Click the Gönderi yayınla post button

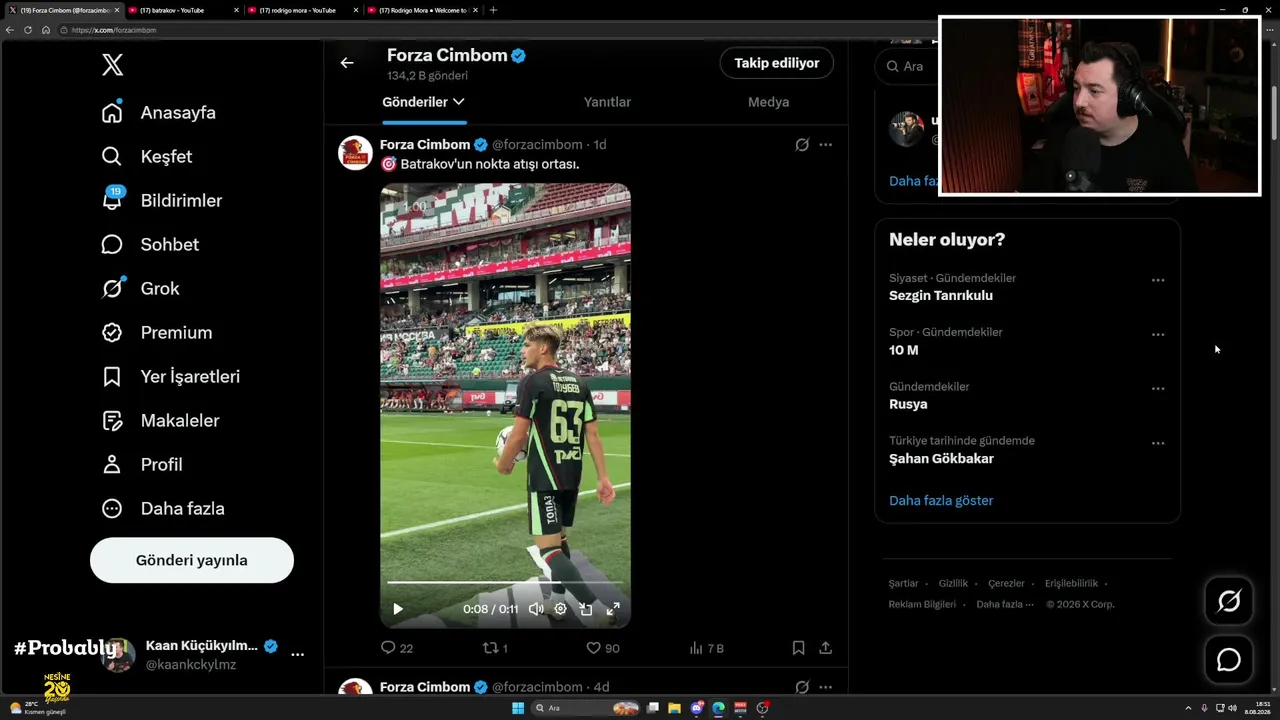[x=192, y=560]
